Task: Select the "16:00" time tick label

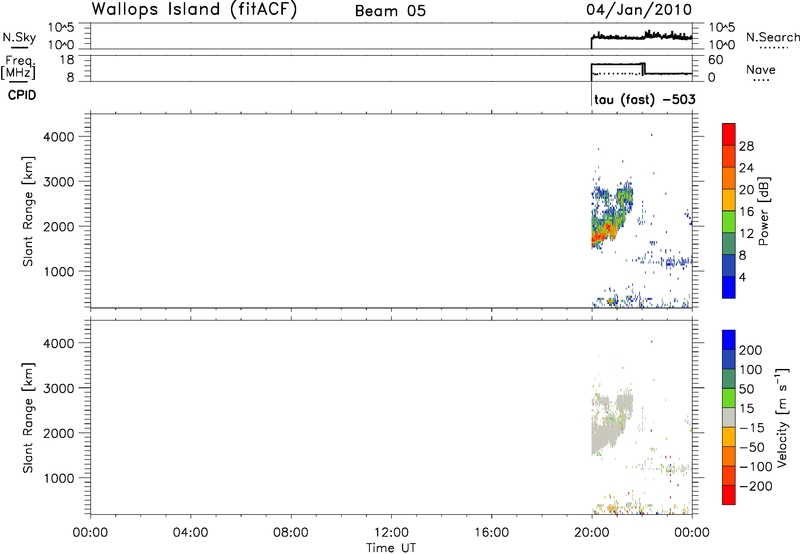Action: tap(491, 533)
